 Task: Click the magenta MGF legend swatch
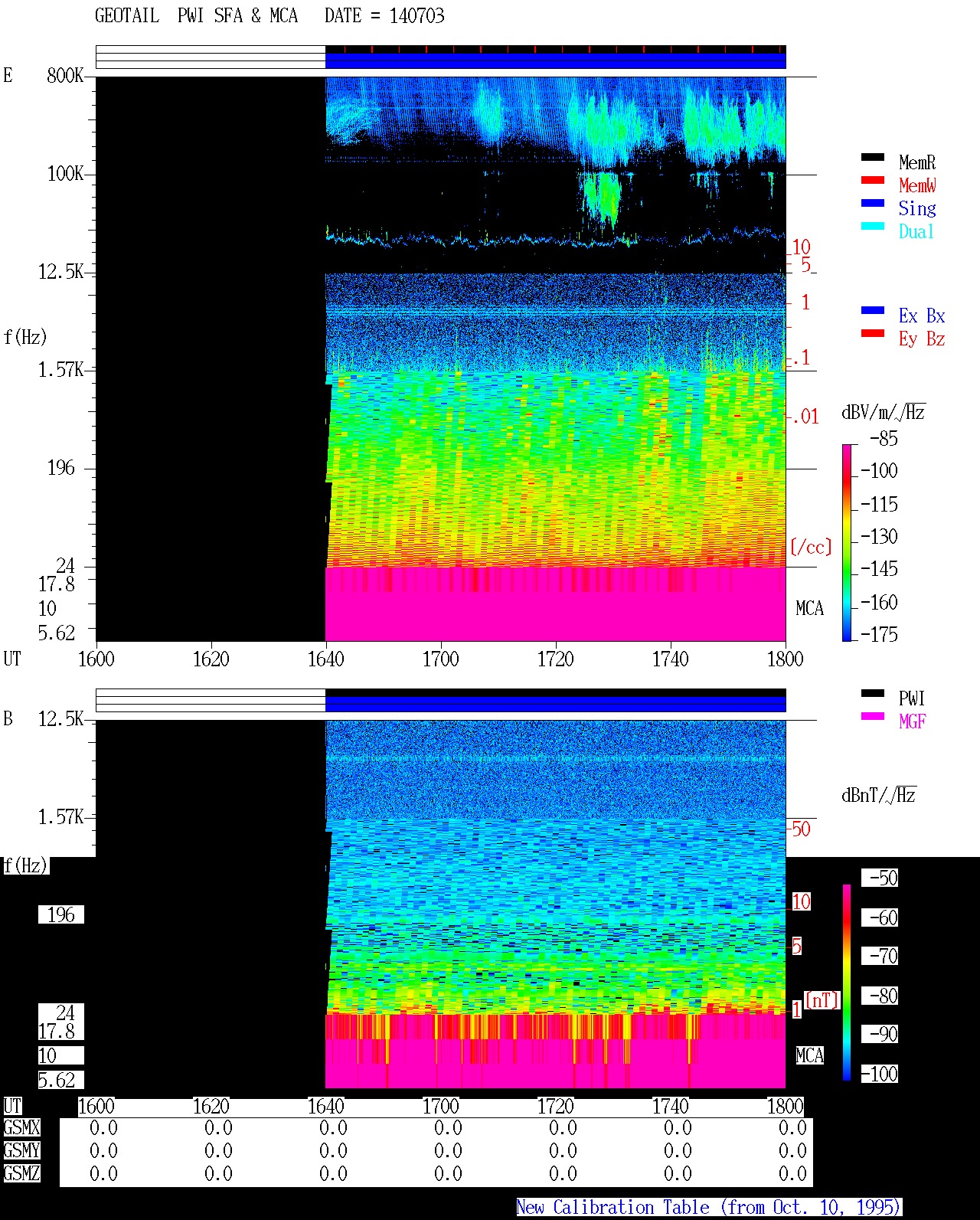coord(873,716)
